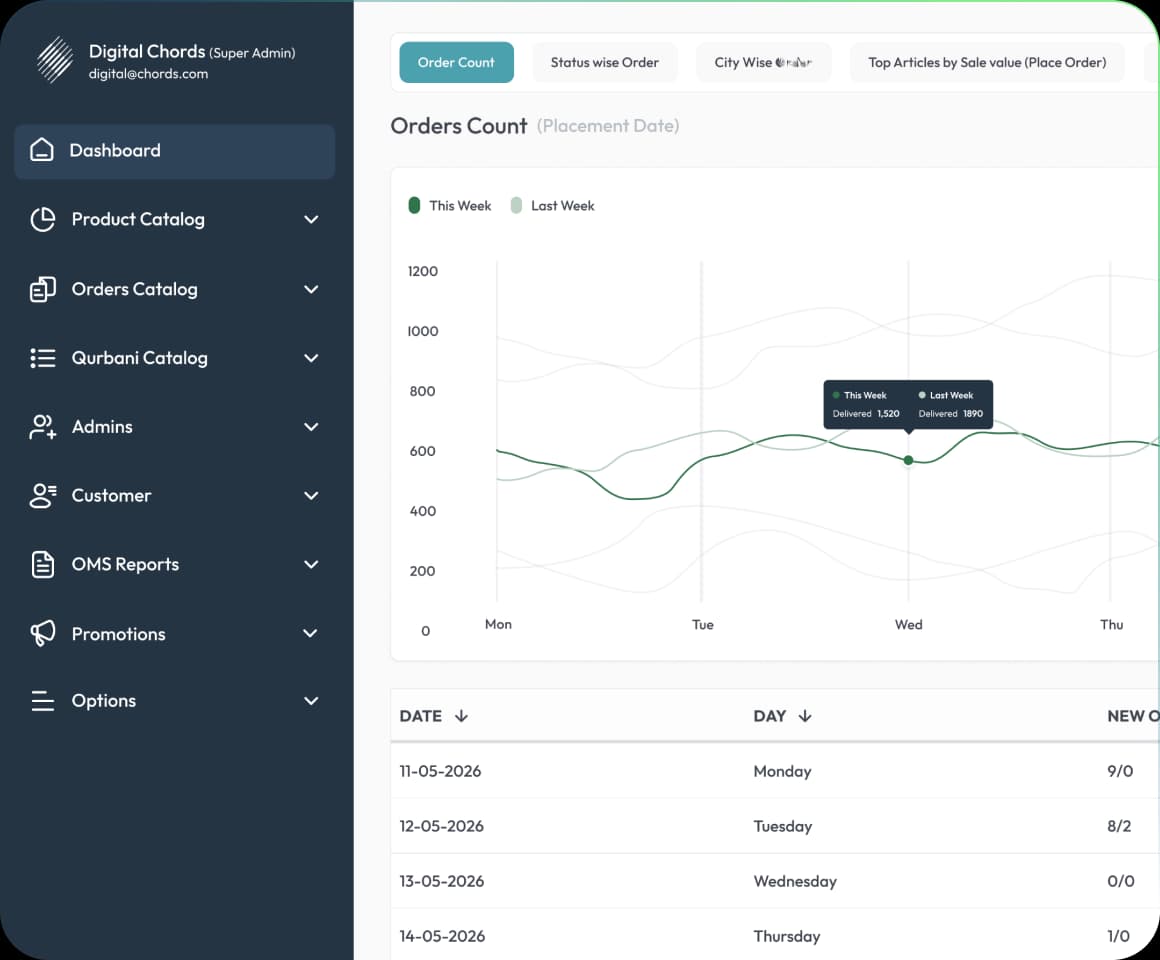
Task: Click the Delivered 1,520 tooltip value
Action: pos(866,413)
